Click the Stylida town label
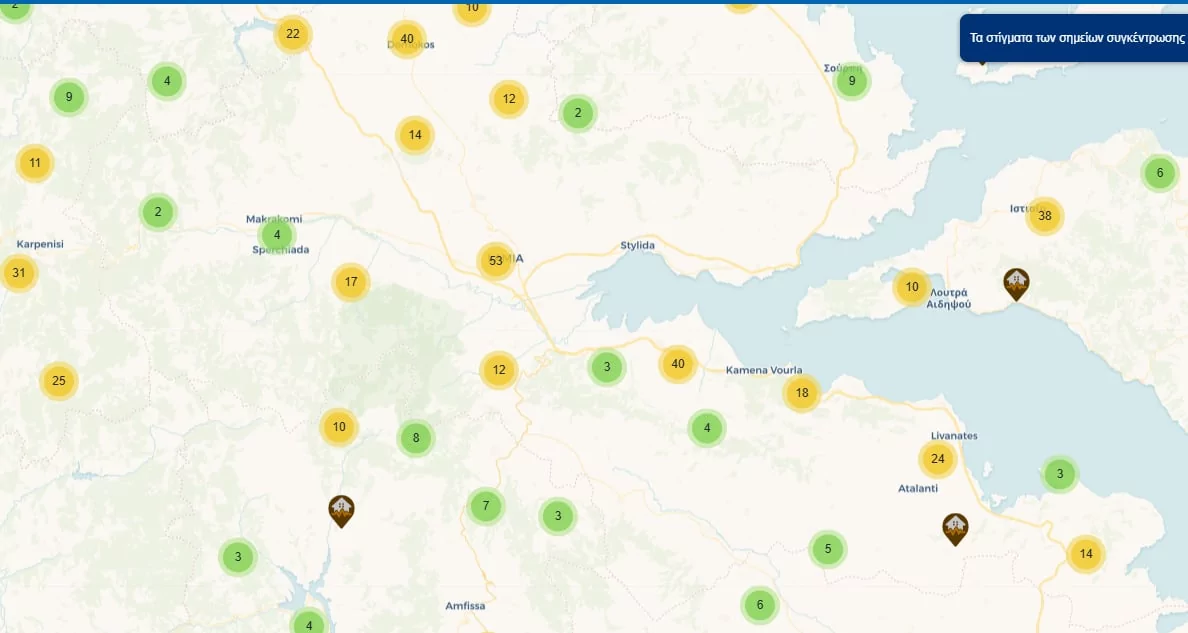The width and height of the screenshot is (1188, 633). click(637, 246)
